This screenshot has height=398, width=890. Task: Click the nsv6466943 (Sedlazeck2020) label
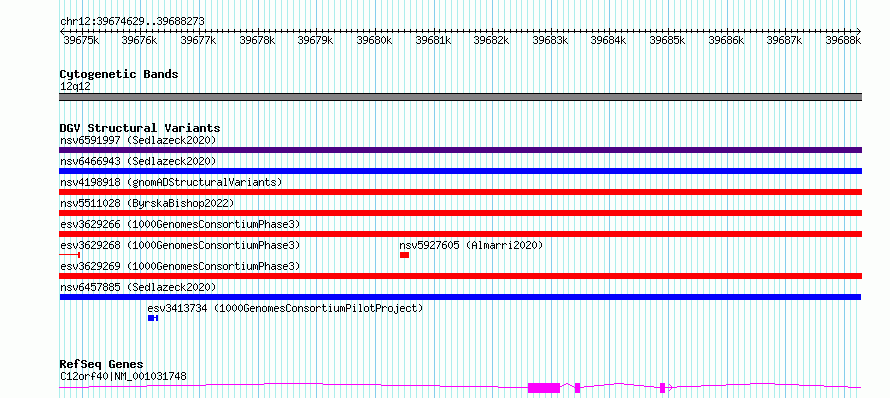click(138, 161)
